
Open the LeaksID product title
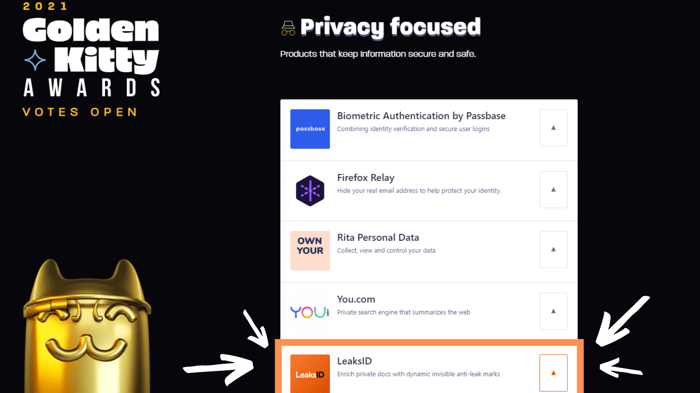click(x=354, y=361)
